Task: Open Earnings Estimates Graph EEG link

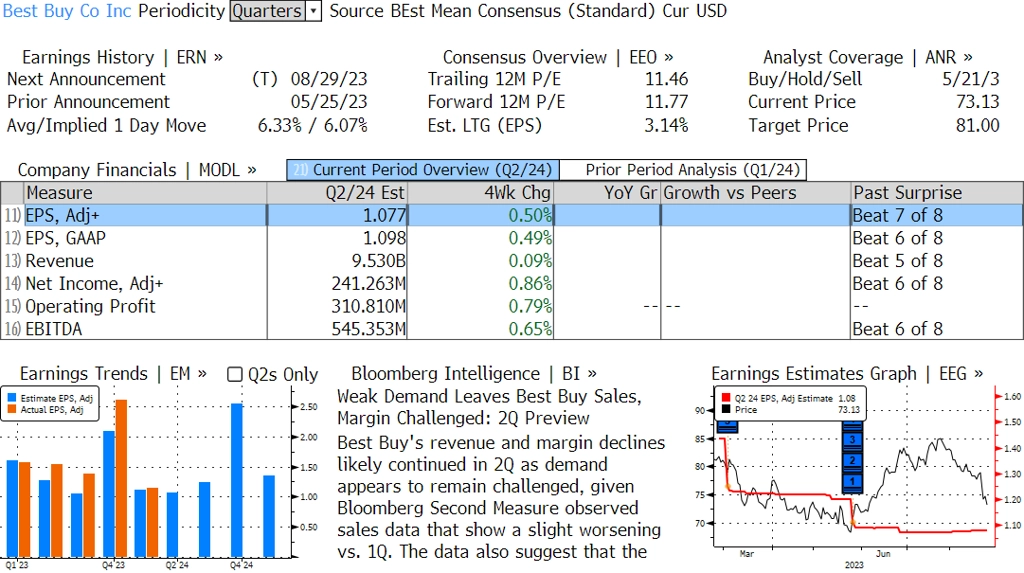Action: [x=846, y=374]
